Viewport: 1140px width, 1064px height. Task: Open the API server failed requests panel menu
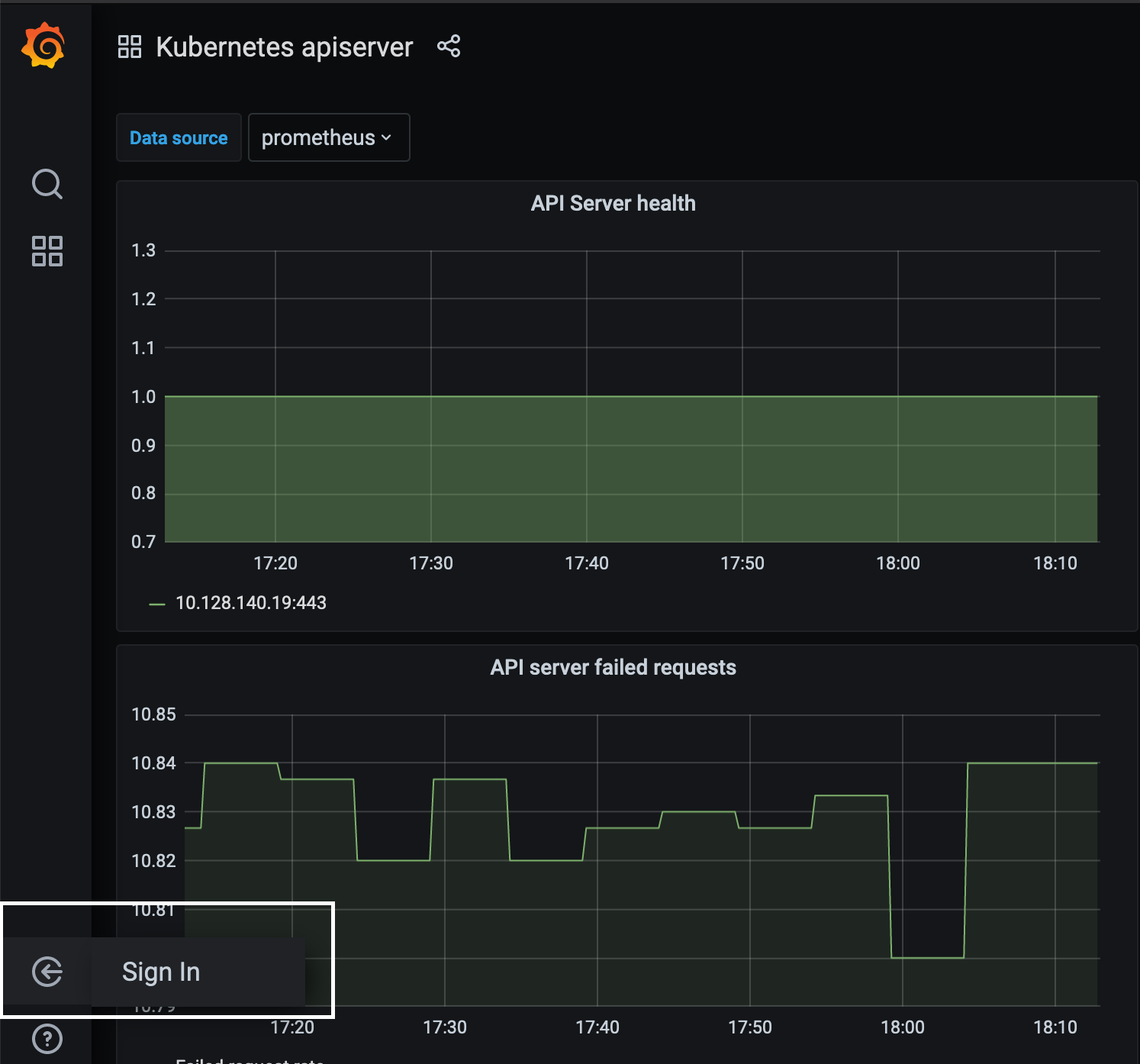click(613, 667)
